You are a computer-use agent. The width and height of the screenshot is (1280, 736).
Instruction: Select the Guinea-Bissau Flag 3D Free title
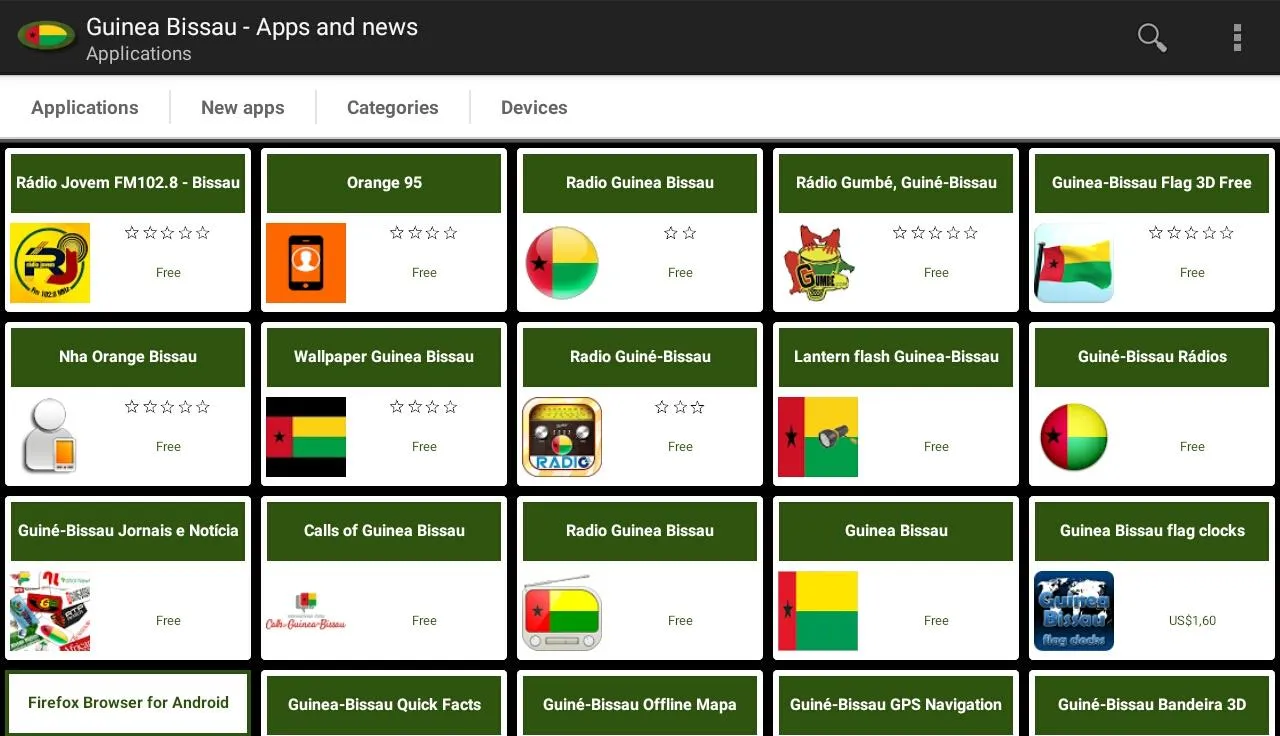(1152, 183)
